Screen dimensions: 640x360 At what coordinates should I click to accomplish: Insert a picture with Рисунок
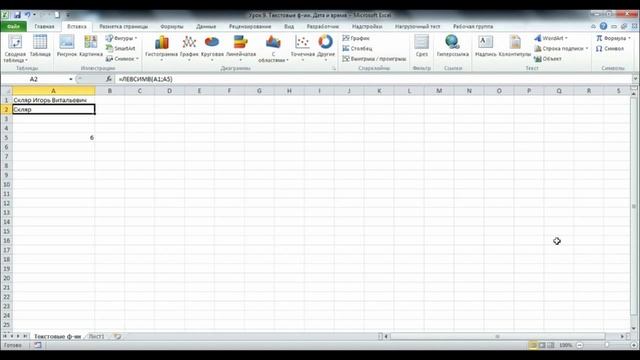[67, 46]
